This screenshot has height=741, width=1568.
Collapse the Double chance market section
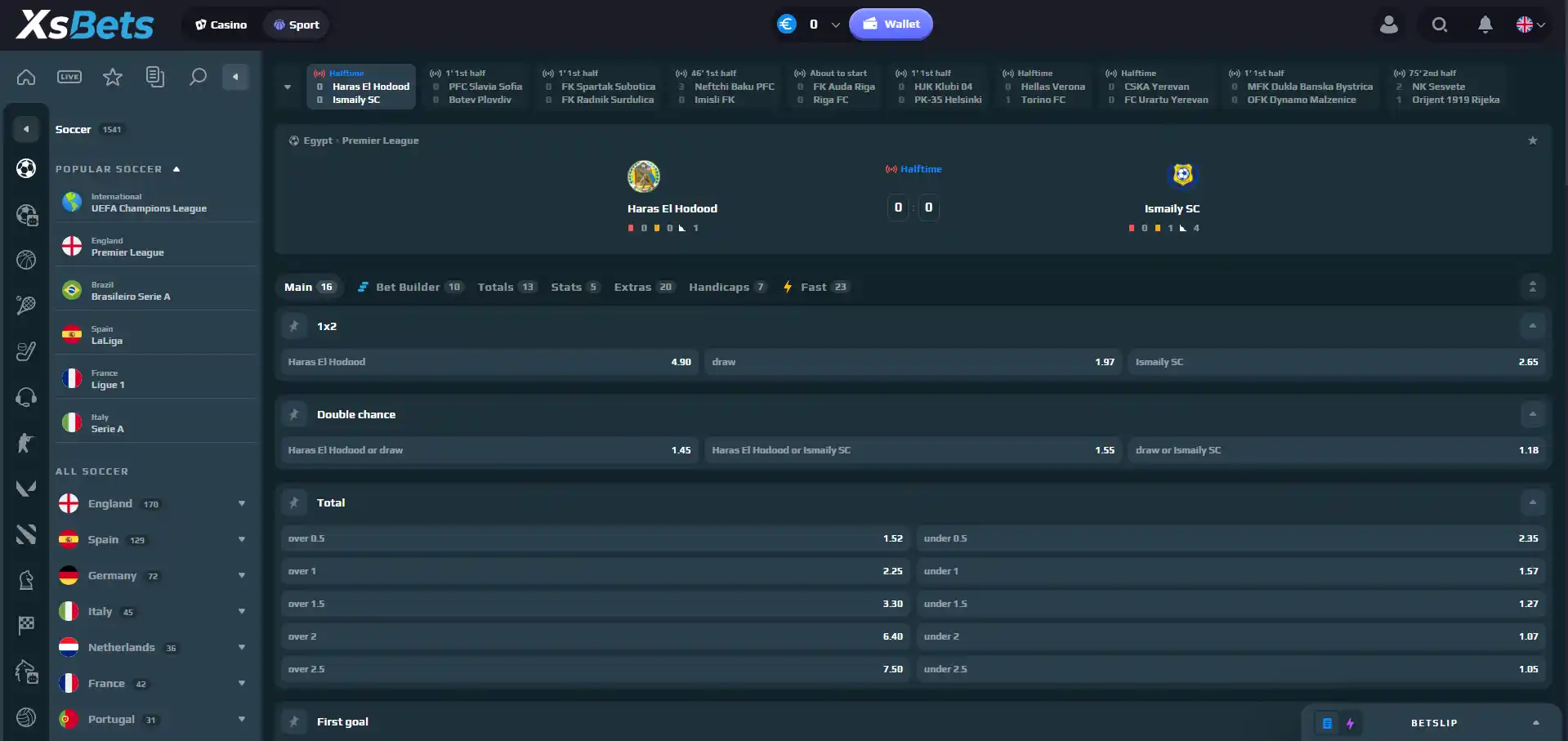pyautogui.click(x=1533, y=414)
